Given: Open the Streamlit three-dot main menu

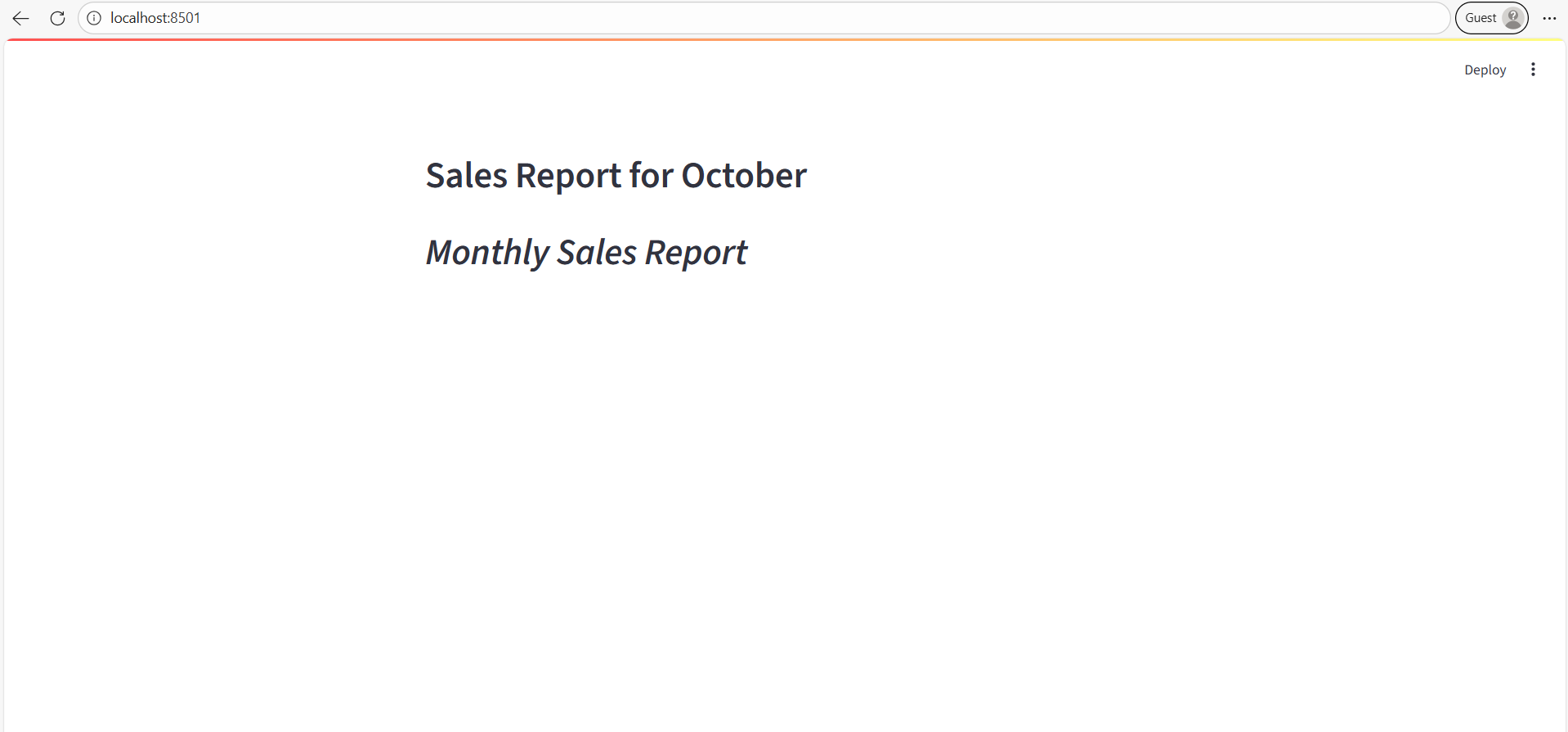Looking at the screenshot, I should point(1533,70).
